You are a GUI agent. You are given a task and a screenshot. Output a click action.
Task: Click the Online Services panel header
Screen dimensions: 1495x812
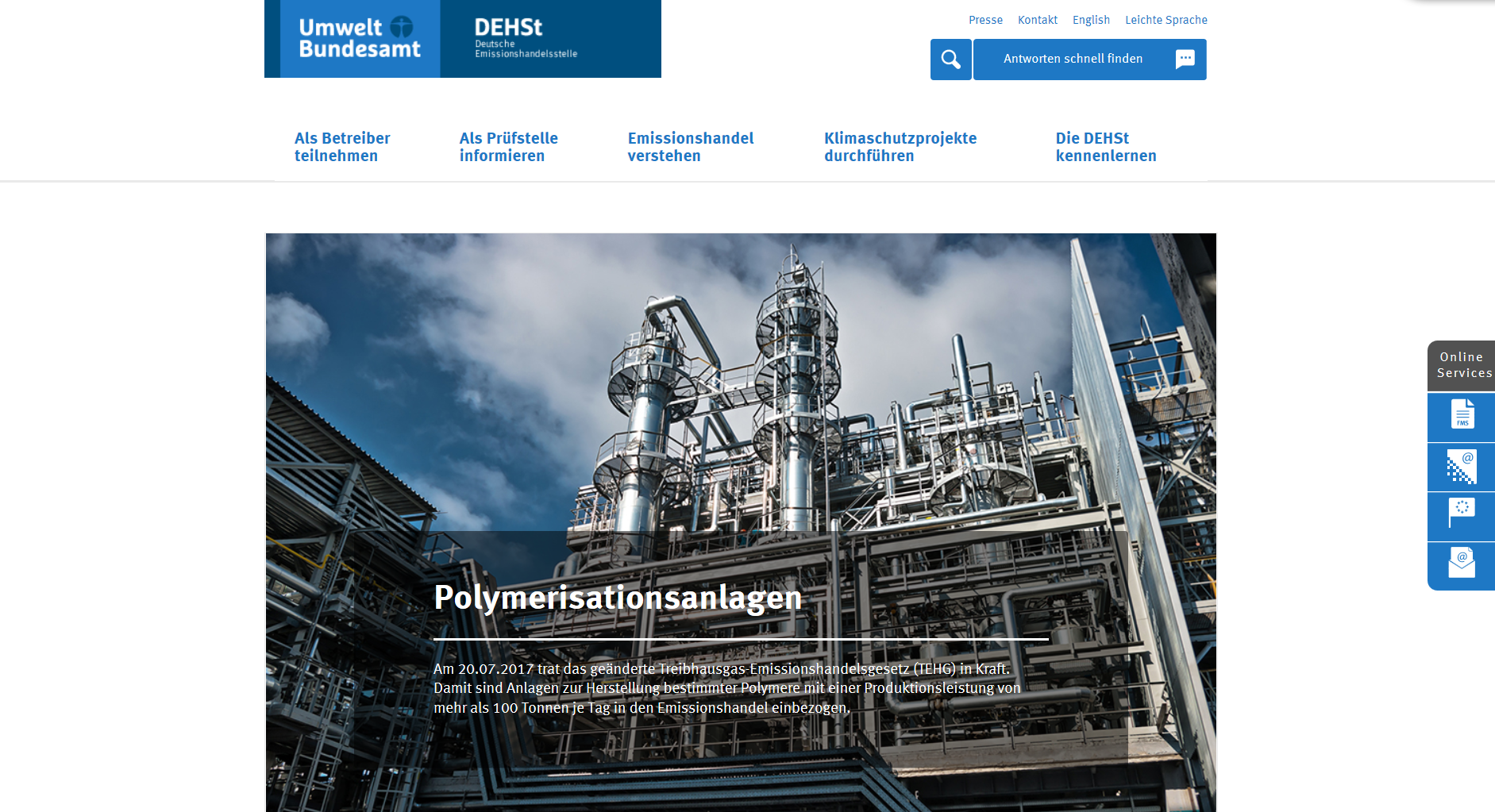[1462, 365]
